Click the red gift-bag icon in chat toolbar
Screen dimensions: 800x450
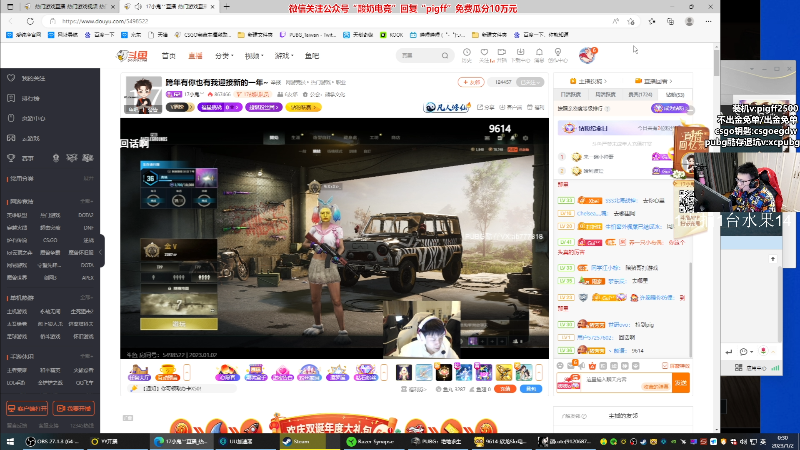[592, 366]
